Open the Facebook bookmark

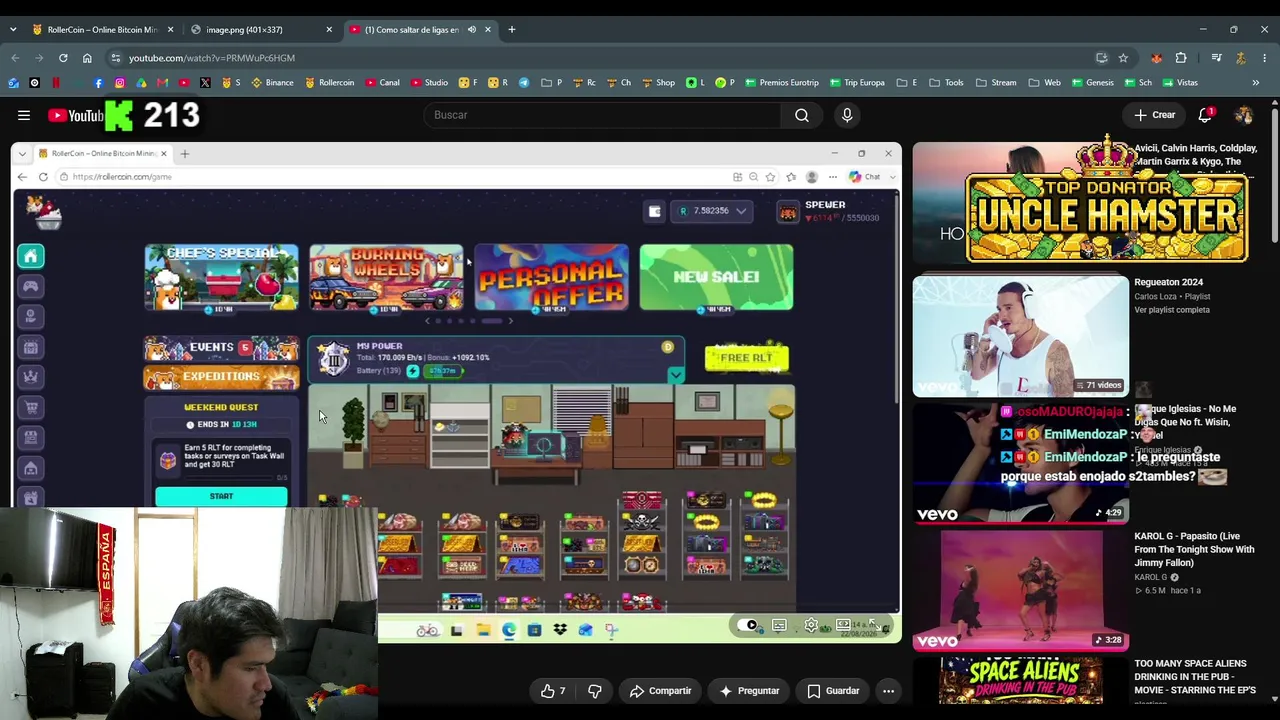pos(98,83)
